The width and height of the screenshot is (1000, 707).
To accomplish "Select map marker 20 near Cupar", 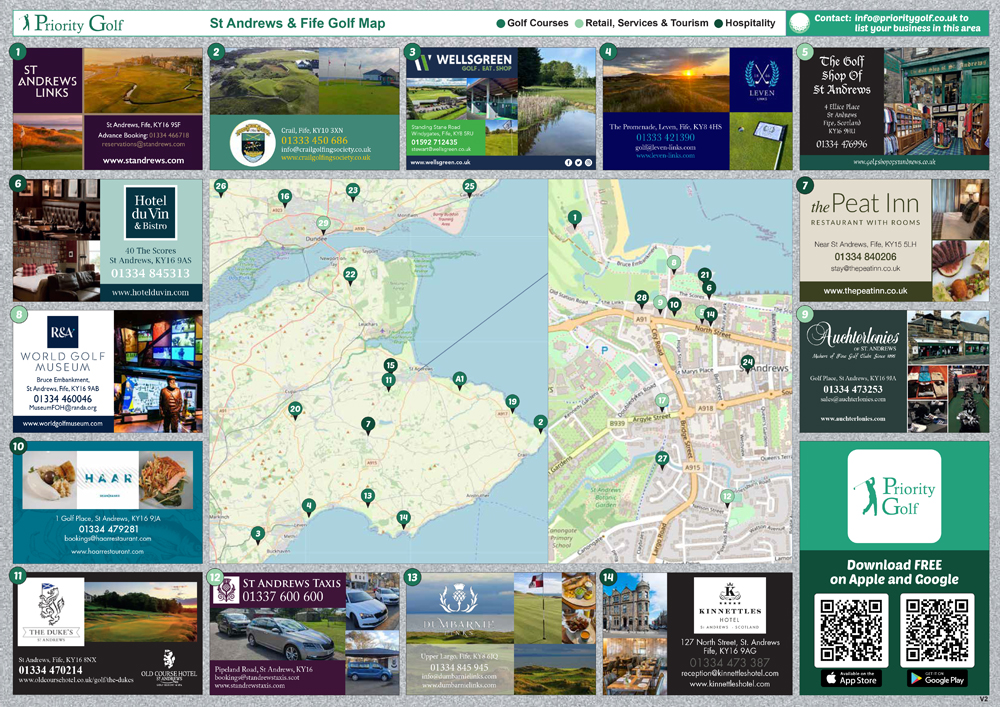I will click(295, 409).
